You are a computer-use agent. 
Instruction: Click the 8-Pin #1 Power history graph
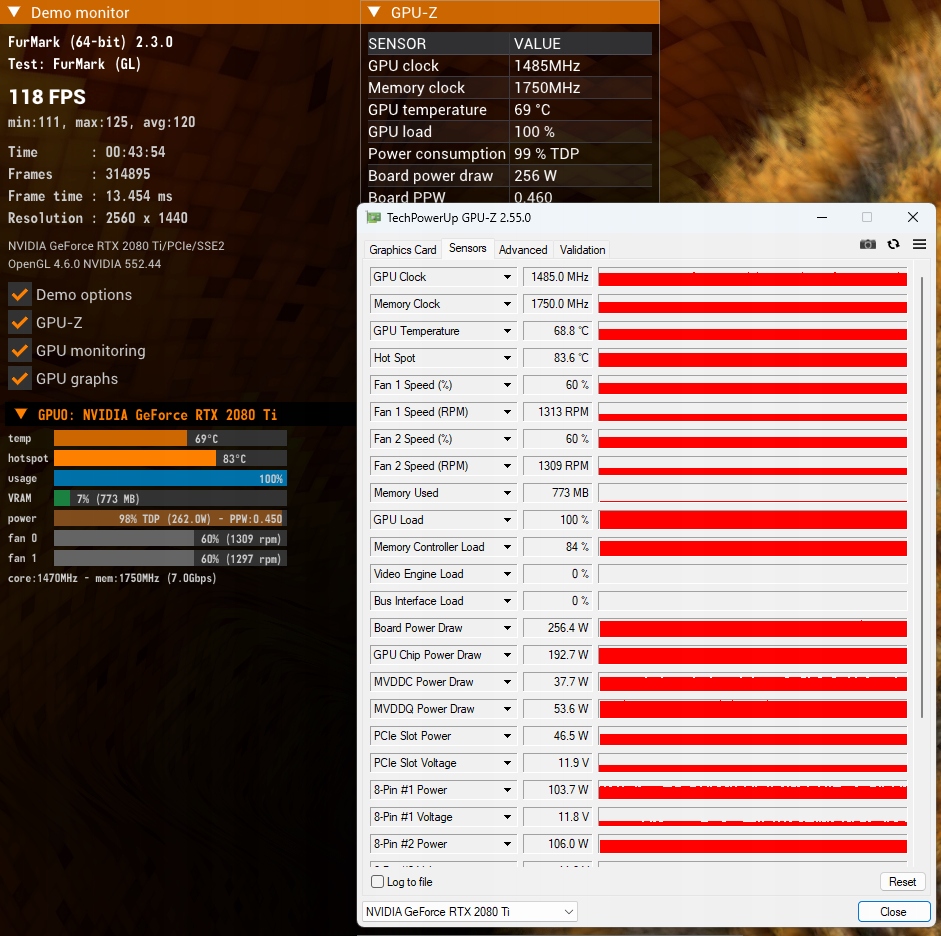point(753,790)
